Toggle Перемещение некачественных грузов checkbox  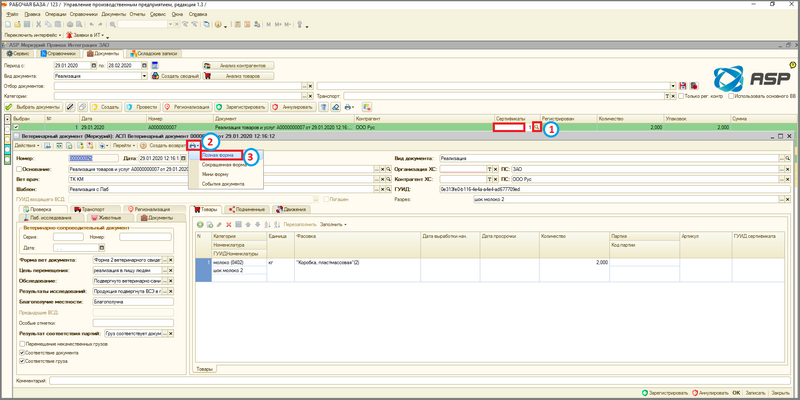coord(21,344)
